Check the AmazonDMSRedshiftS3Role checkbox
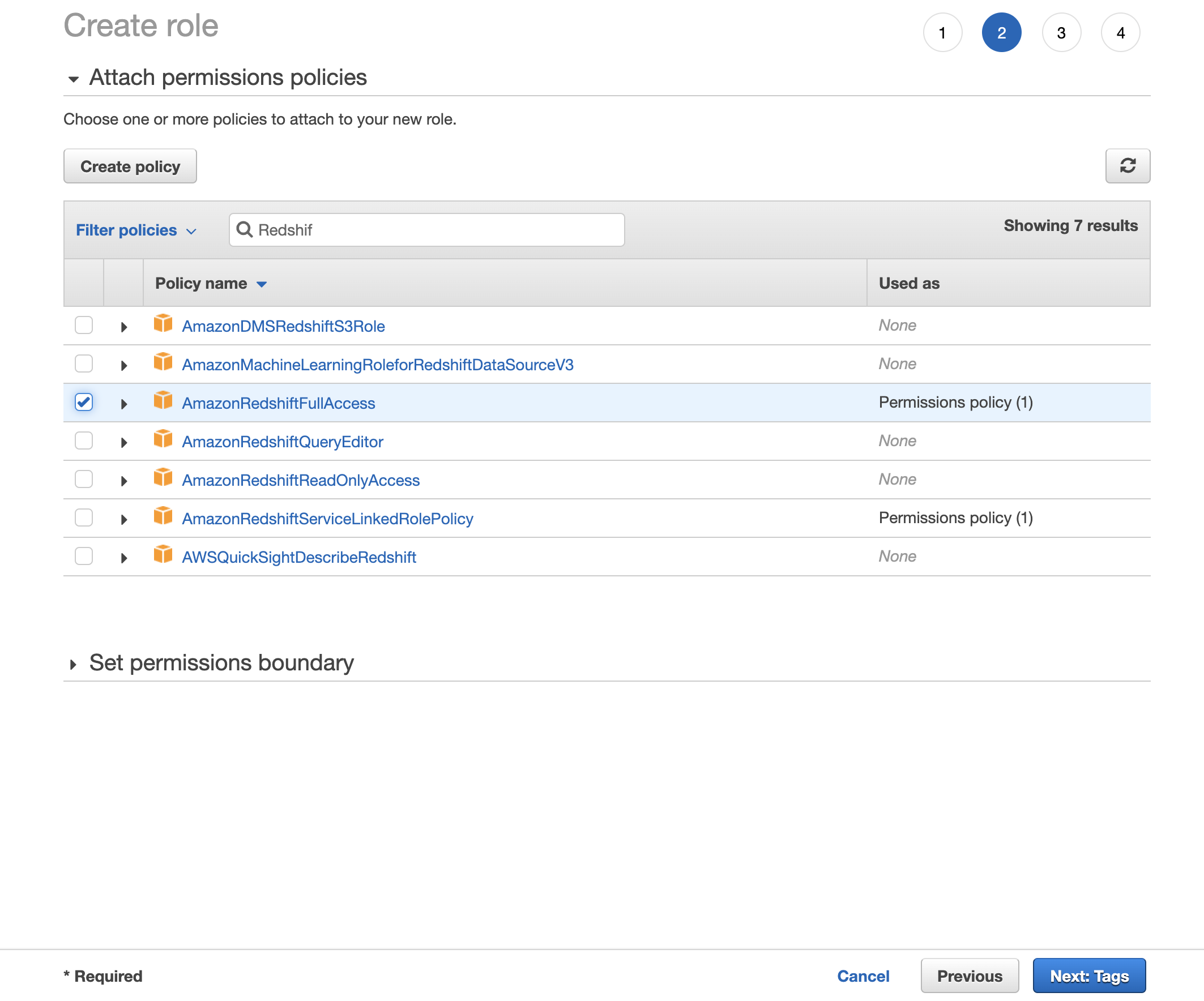 [x=84, y=325]
